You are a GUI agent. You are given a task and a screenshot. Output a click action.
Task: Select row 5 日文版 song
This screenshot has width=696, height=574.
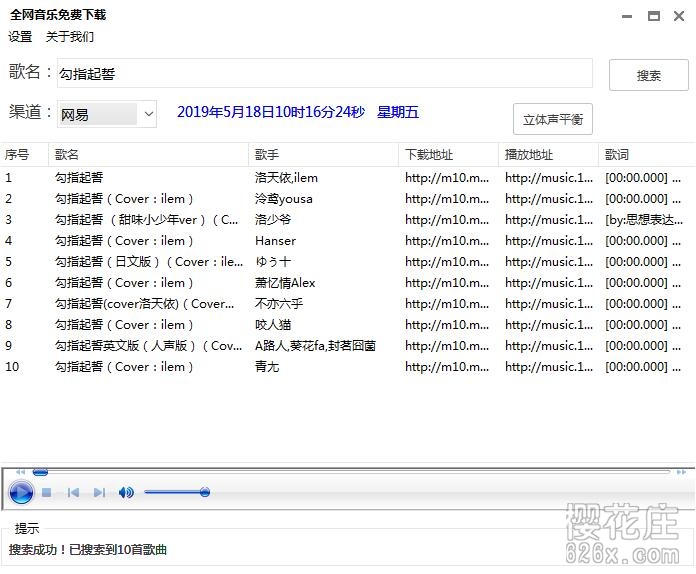tap(348, 261)
